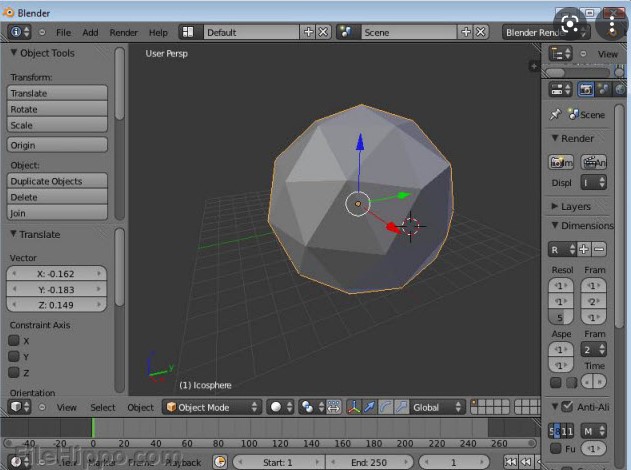Collapse the Dimensions panel
Screen dimensions: 631x470
(555, 225)
